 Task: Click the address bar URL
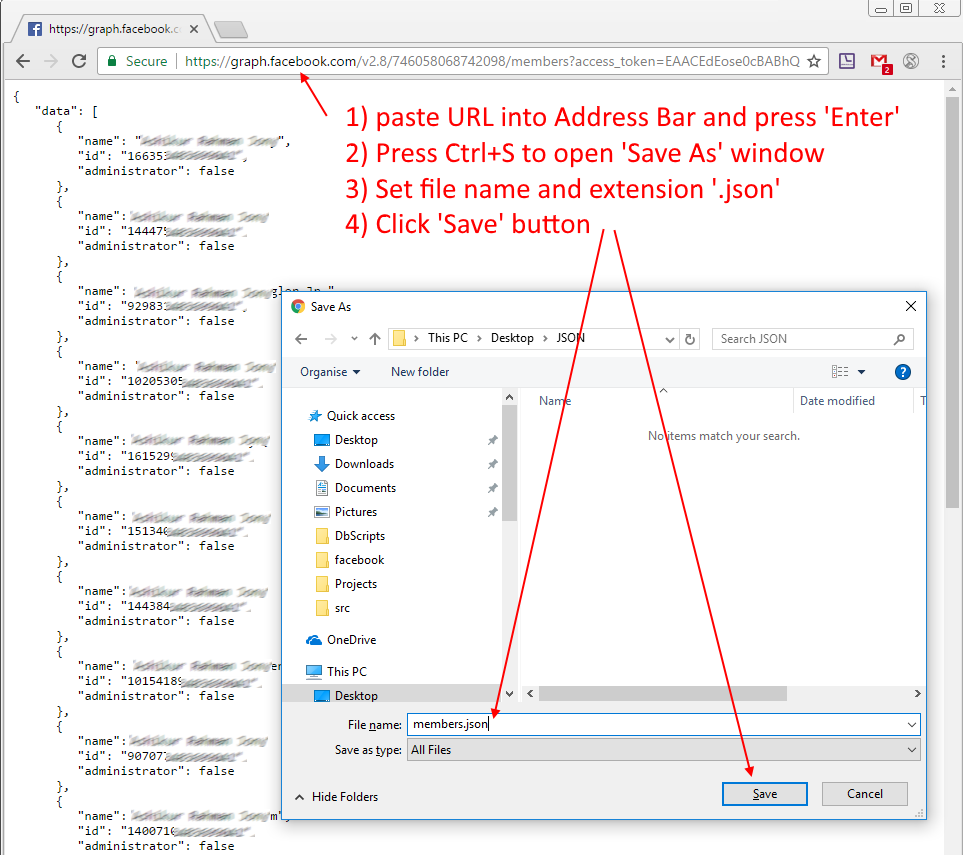(491, 61)
